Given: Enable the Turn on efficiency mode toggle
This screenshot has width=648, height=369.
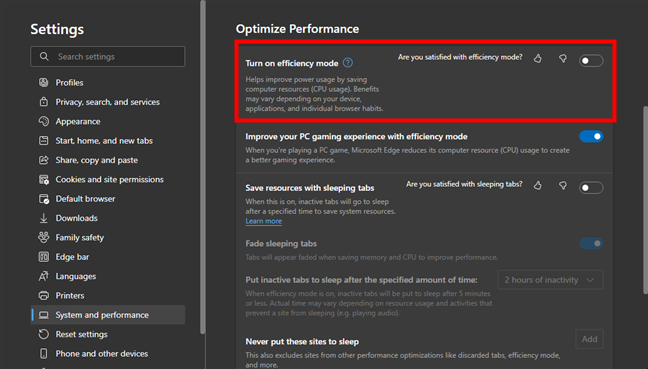Looking at the screenshot, I should 591,61.
